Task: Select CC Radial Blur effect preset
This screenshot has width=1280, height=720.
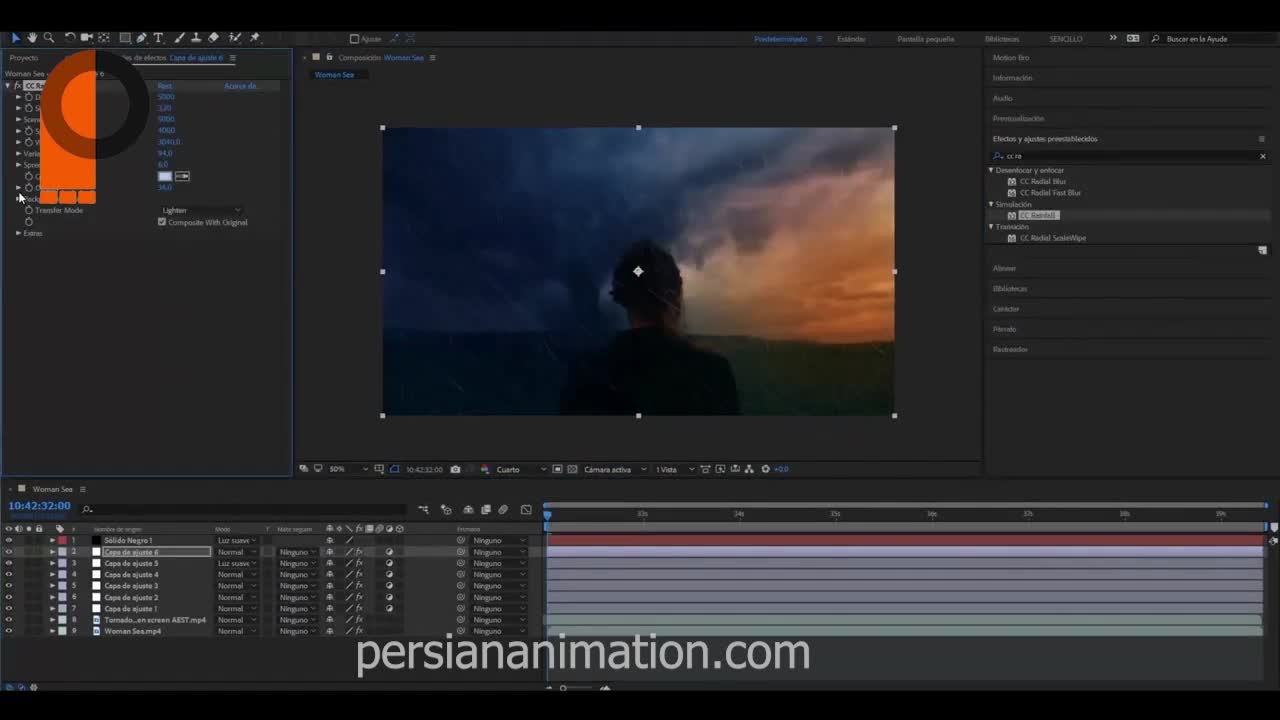Action: pos(1042,182)
